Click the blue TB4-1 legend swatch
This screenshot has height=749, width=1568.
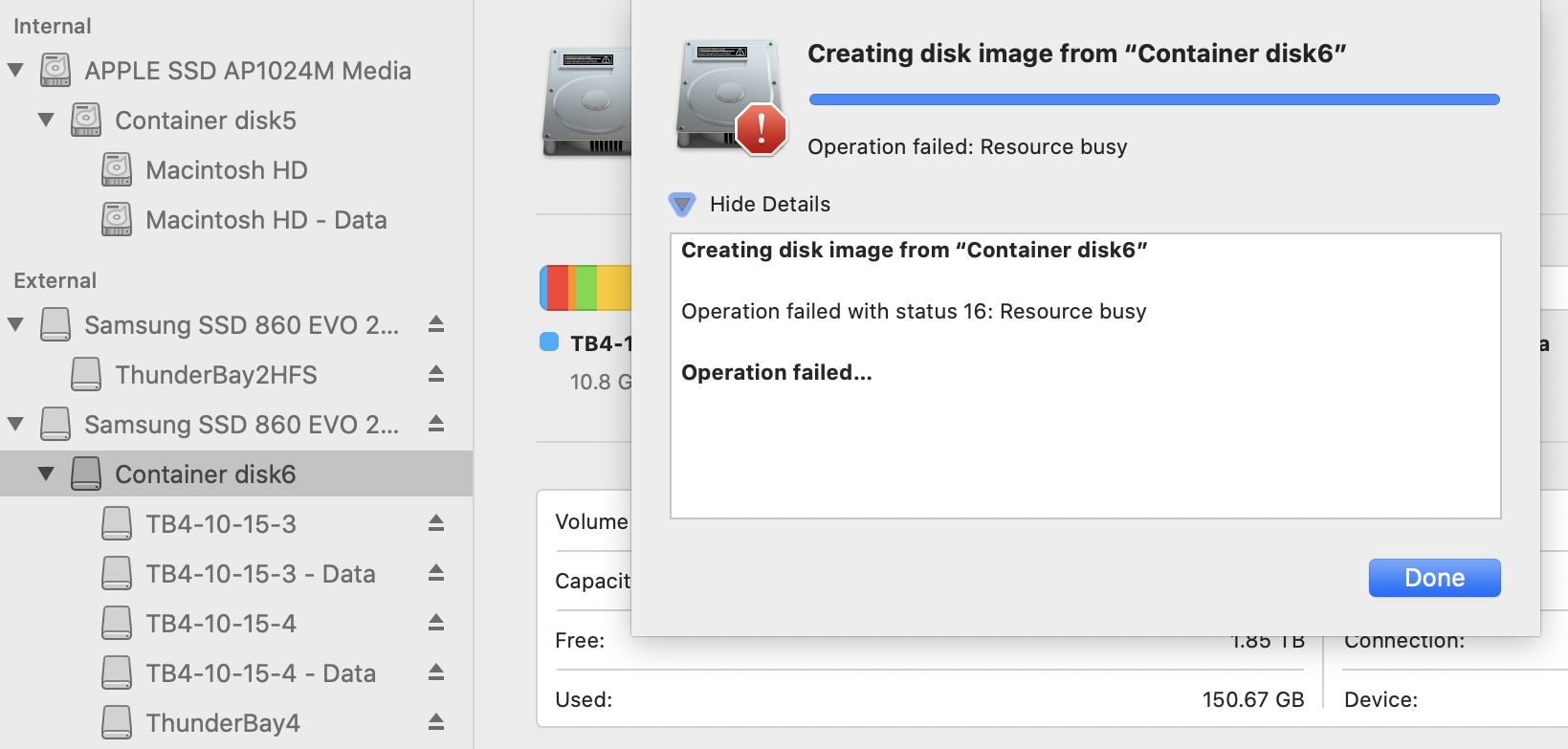click(x=549, y=342)
